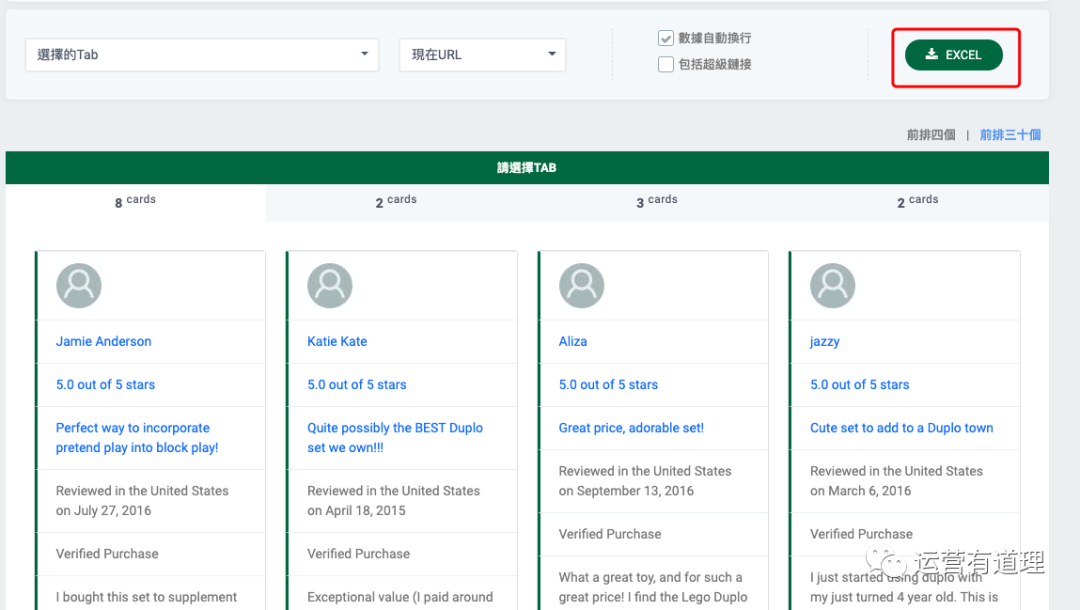Switch to the 8 cards tab

(x=135, y=201)
